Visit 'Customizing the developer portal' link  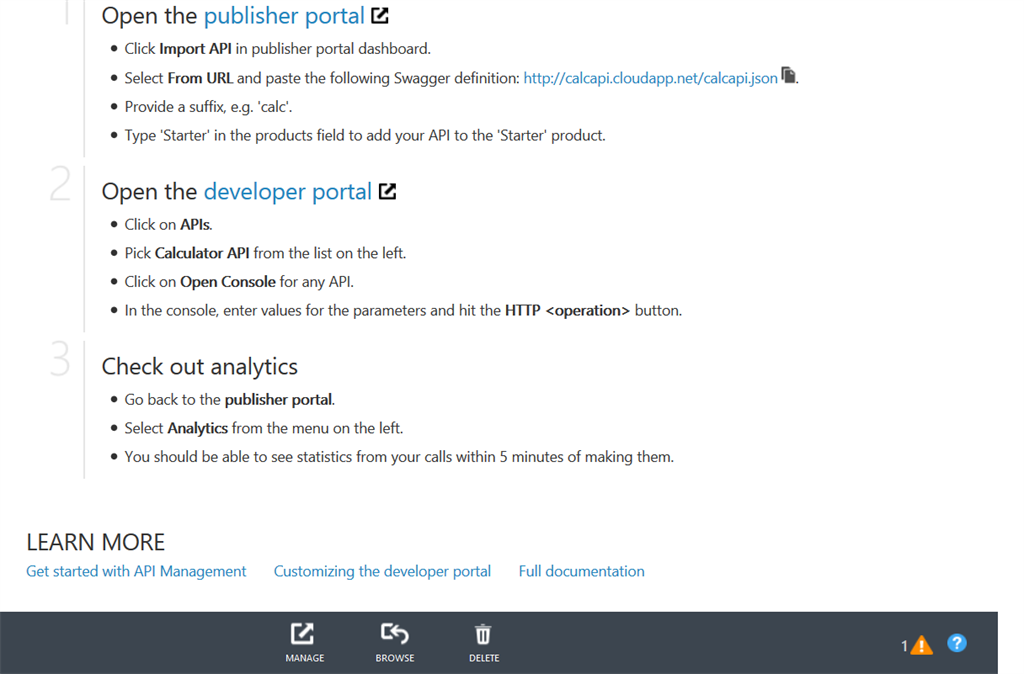pos(382,571)
